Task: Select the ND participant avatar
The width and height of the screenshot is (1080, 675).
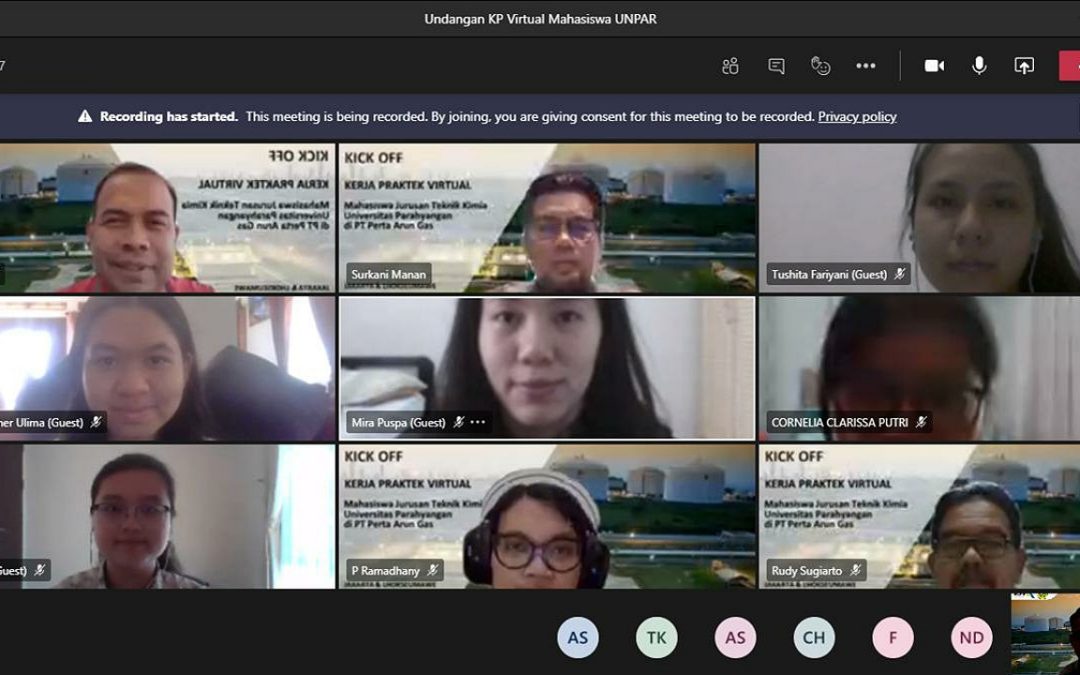Action: [972, 637]
